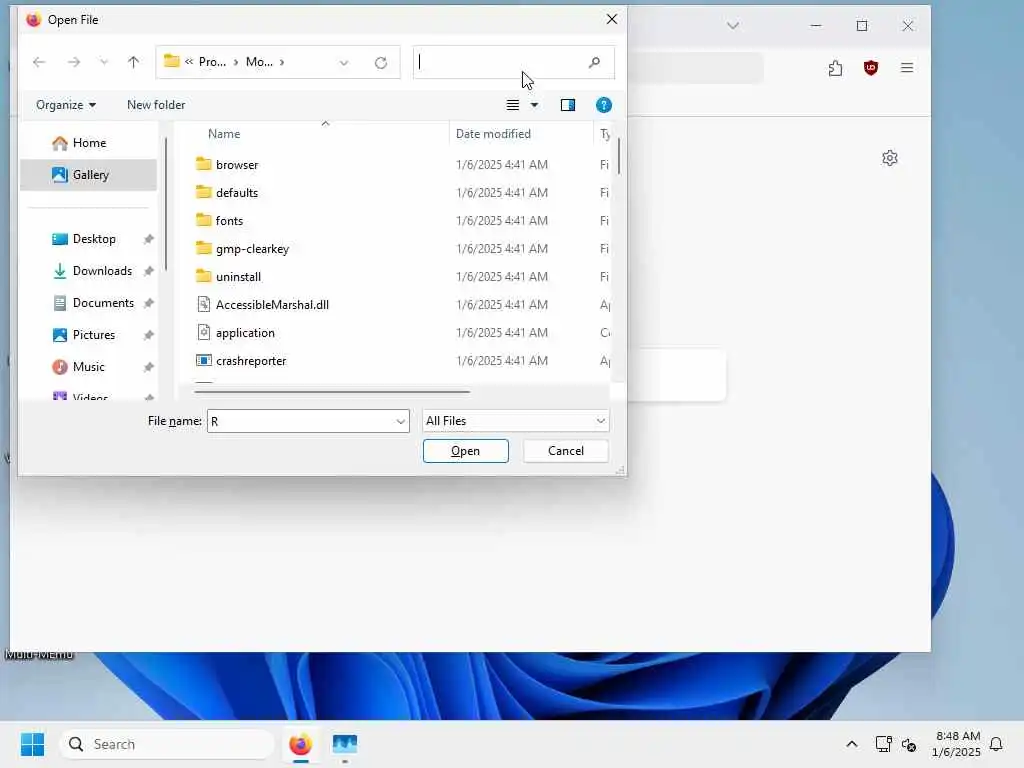1024x768 pixels.
Task: Expand Firefox list all tabs chevron
Action: coord(733,25)
